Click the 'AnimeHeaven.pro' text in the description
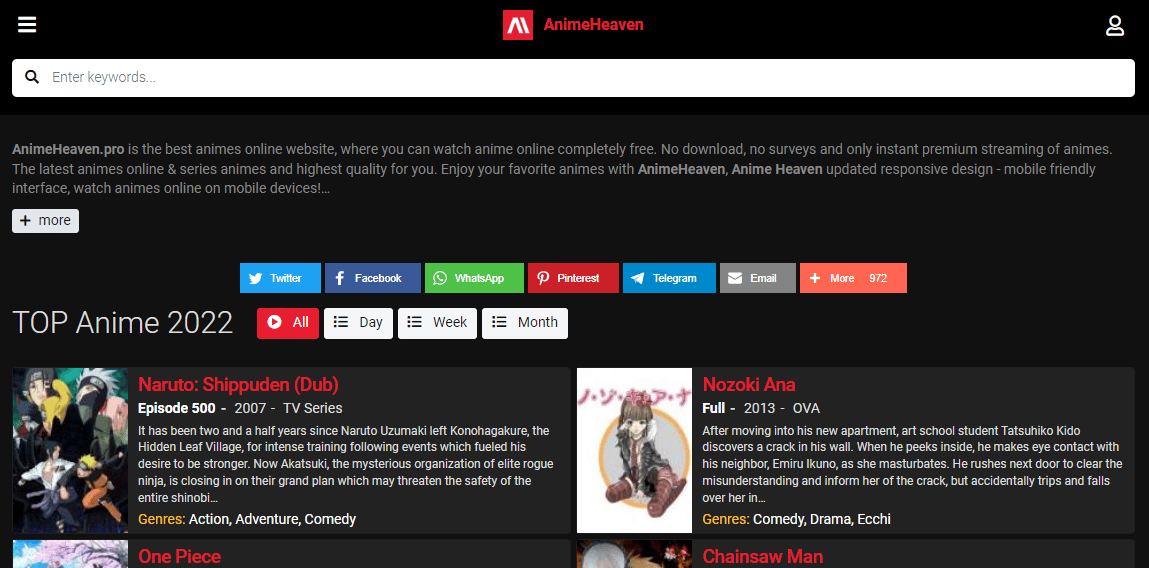The width and height of the screenshot is (1149, 568). pyautogui.click(x=68, y=150)
